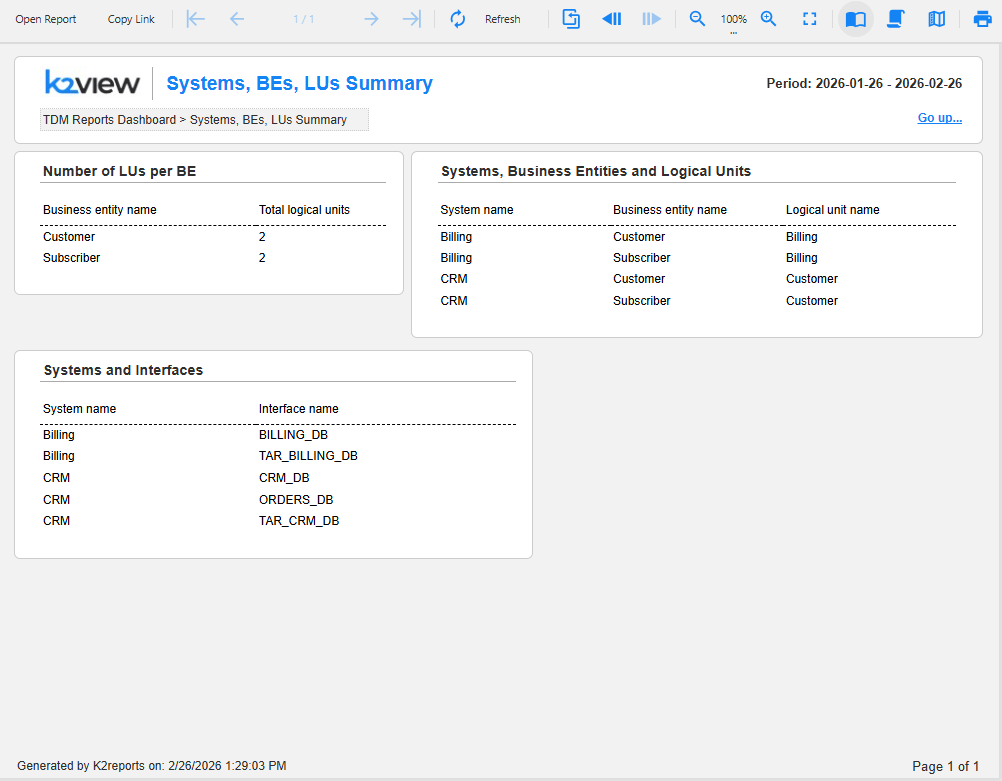Viewport: 1002px width, 781px height.
Task: Switch to multi-page map view
Action: tap(936, 19)
